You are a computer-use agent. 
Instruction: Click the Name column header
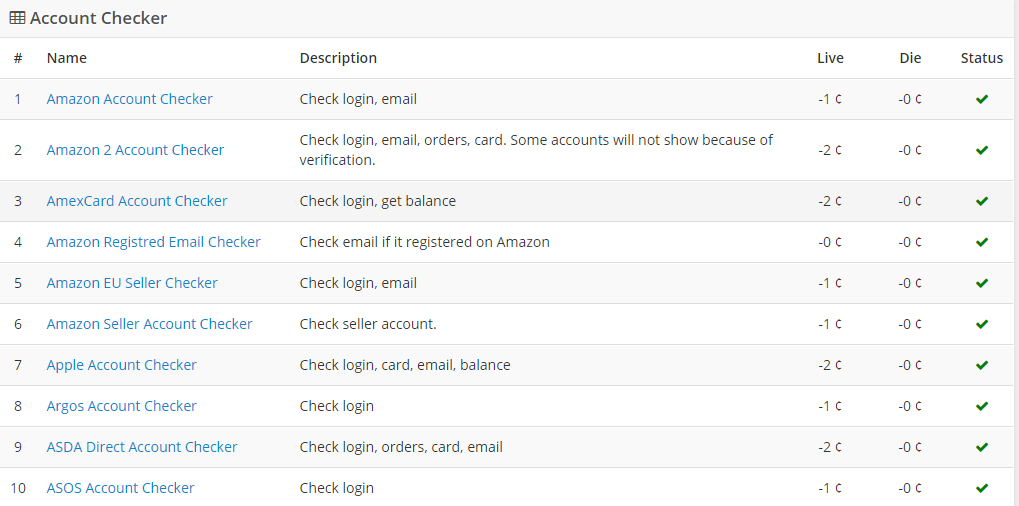[x=67, y=58]
